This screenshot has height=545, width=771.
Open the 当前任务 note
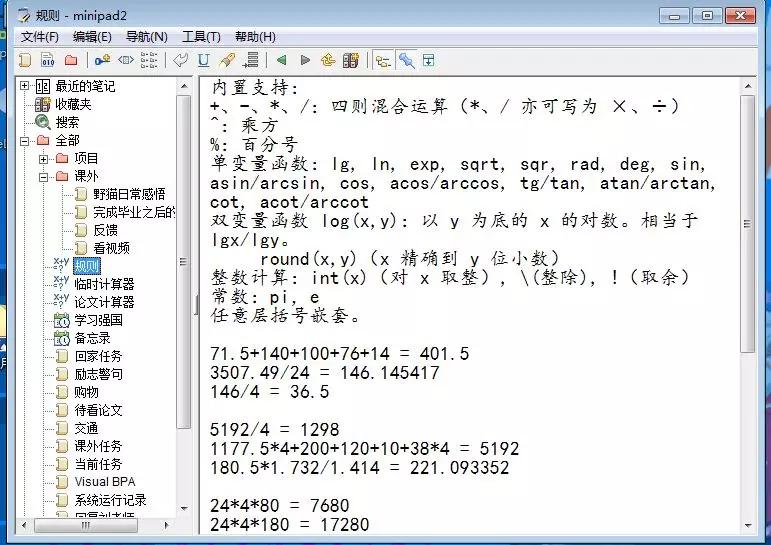click(98, 464)
